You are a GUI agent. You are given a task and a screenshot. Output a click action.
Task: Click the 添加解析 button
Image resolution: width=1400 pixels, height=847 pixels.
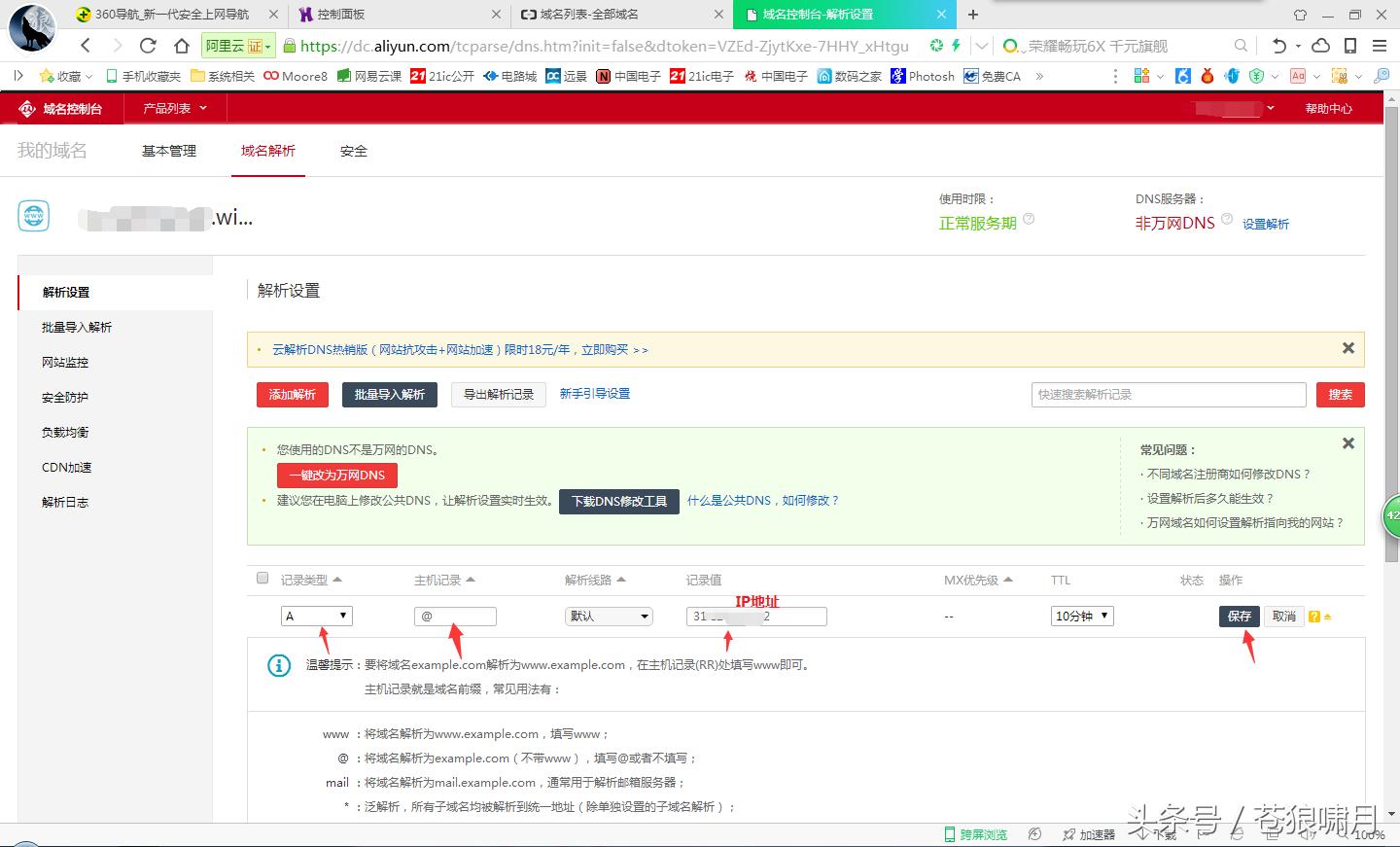click(292, 395)
